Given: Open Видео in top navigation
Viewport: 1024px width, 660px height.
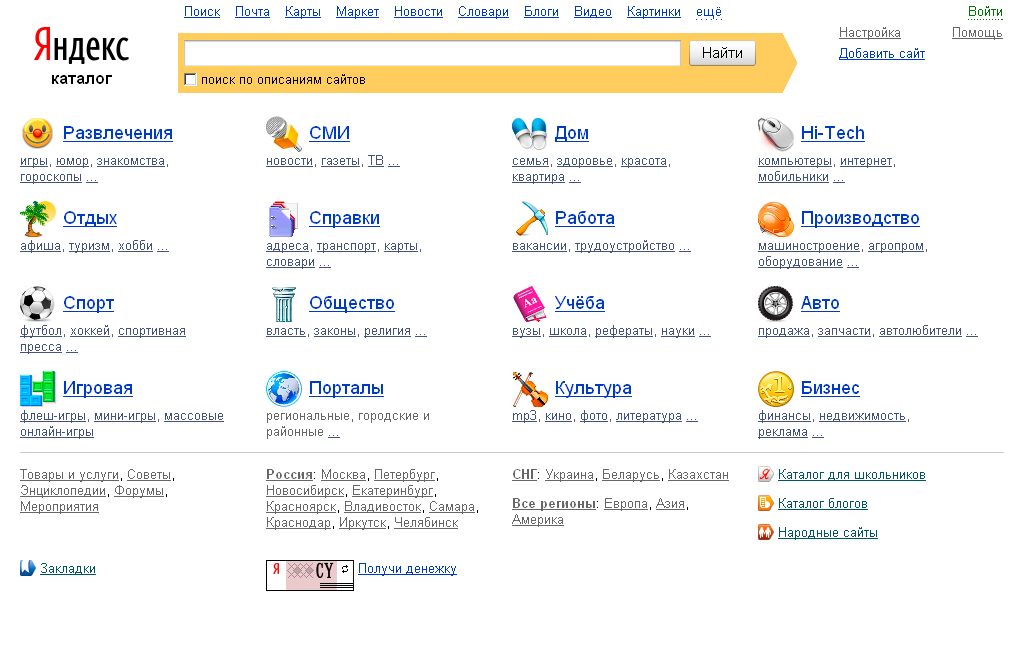Looking at the screenshot, I should (x=593, y=12).
